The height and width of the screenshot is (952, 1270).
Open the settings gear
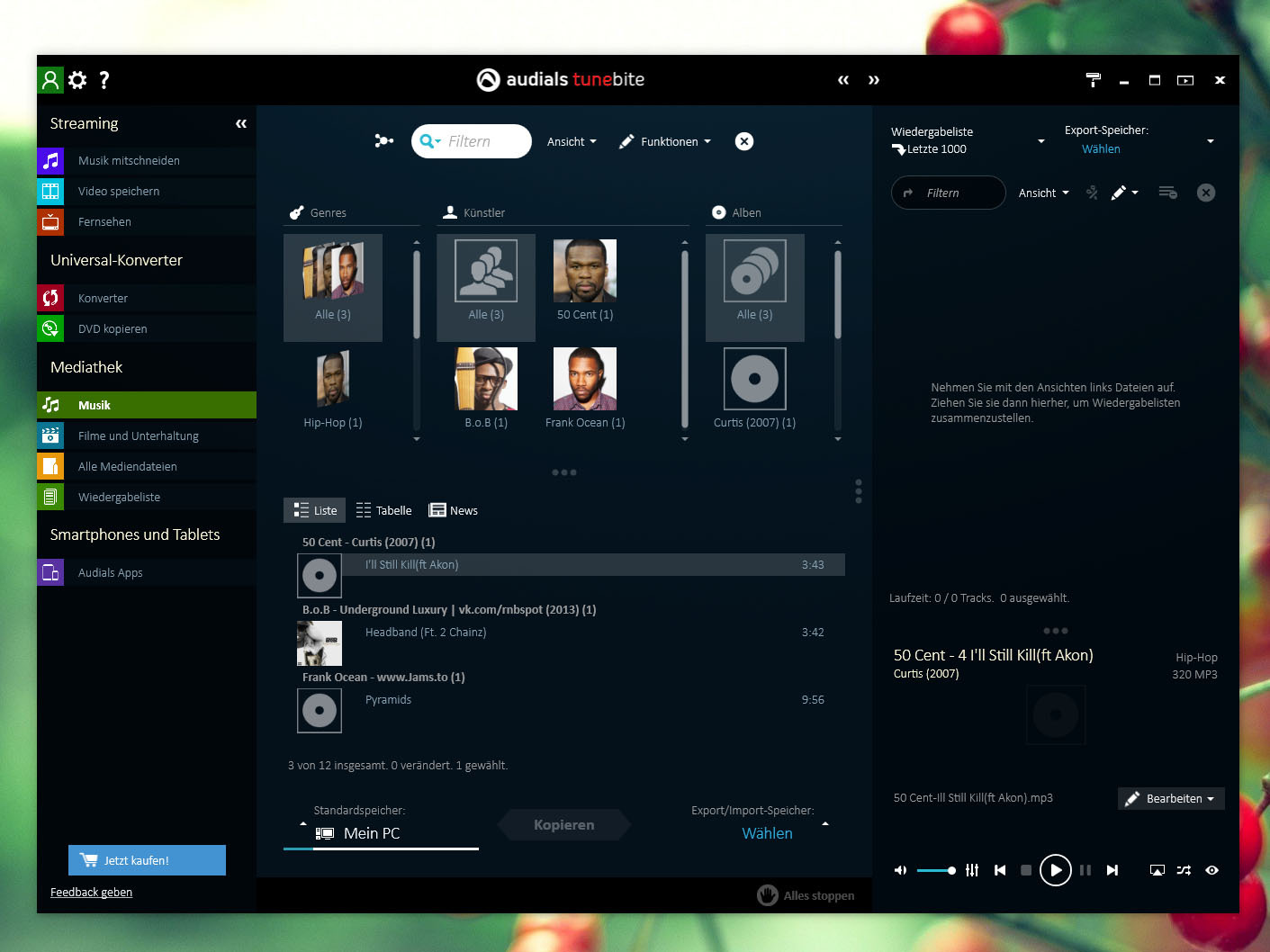(x=78, y=80)
